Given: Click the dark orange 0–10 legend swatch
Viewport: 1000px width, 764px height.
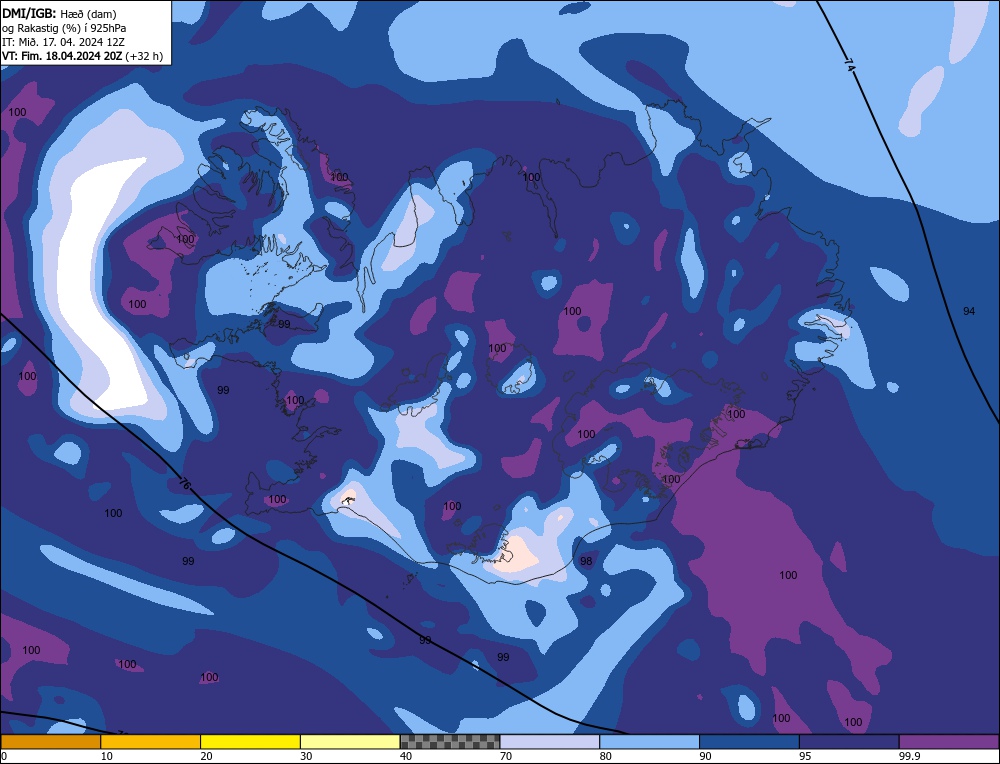Looking at the screenshot, I should click(50, 742).
